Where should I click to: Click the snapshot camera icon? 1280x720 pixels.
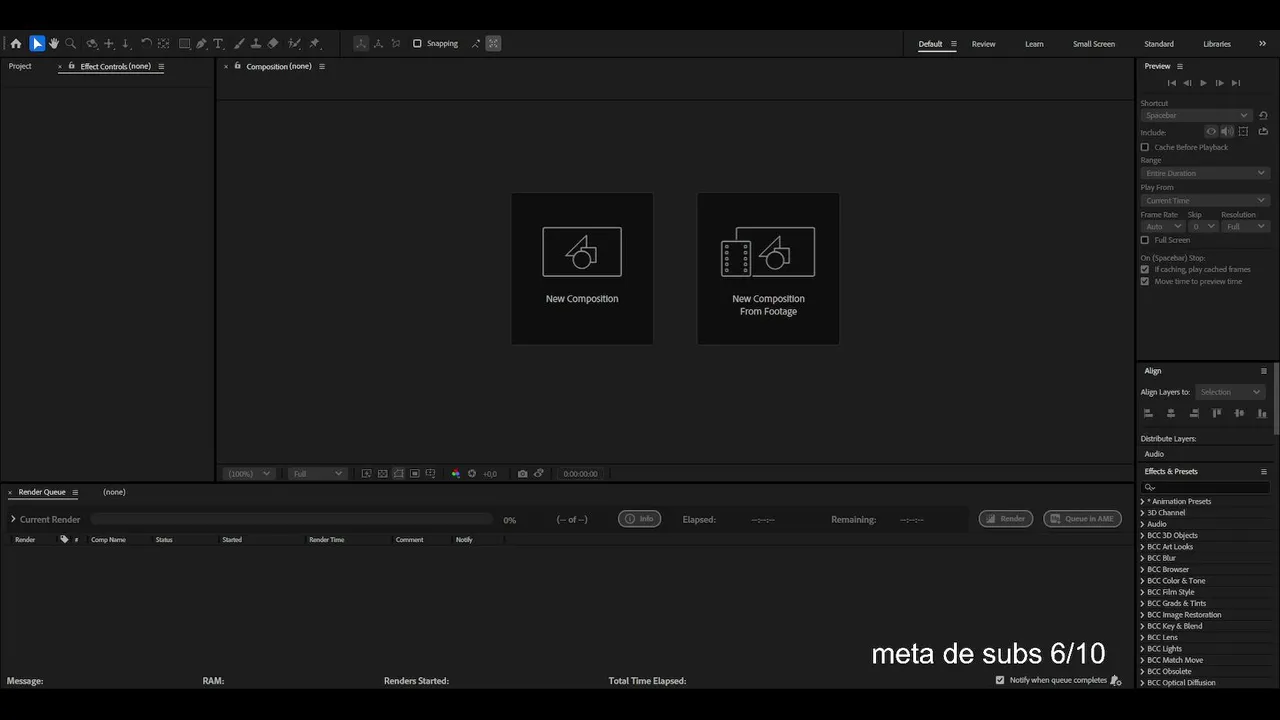click(522, 474)
